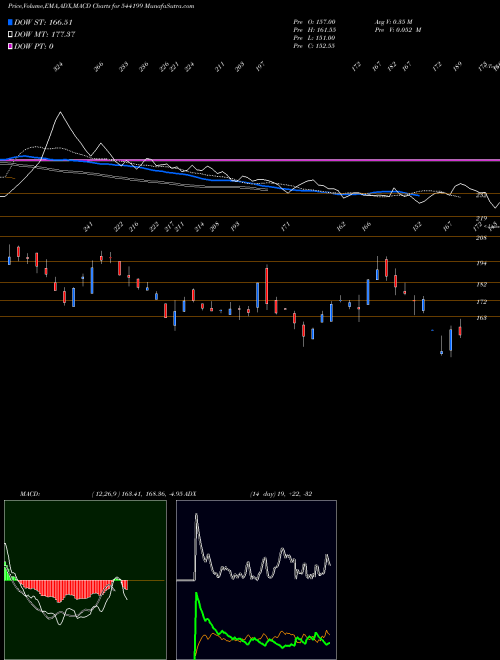
Task: Click the chart title mentioning MunafaSutra.com
Action: (x=101, y=6)
